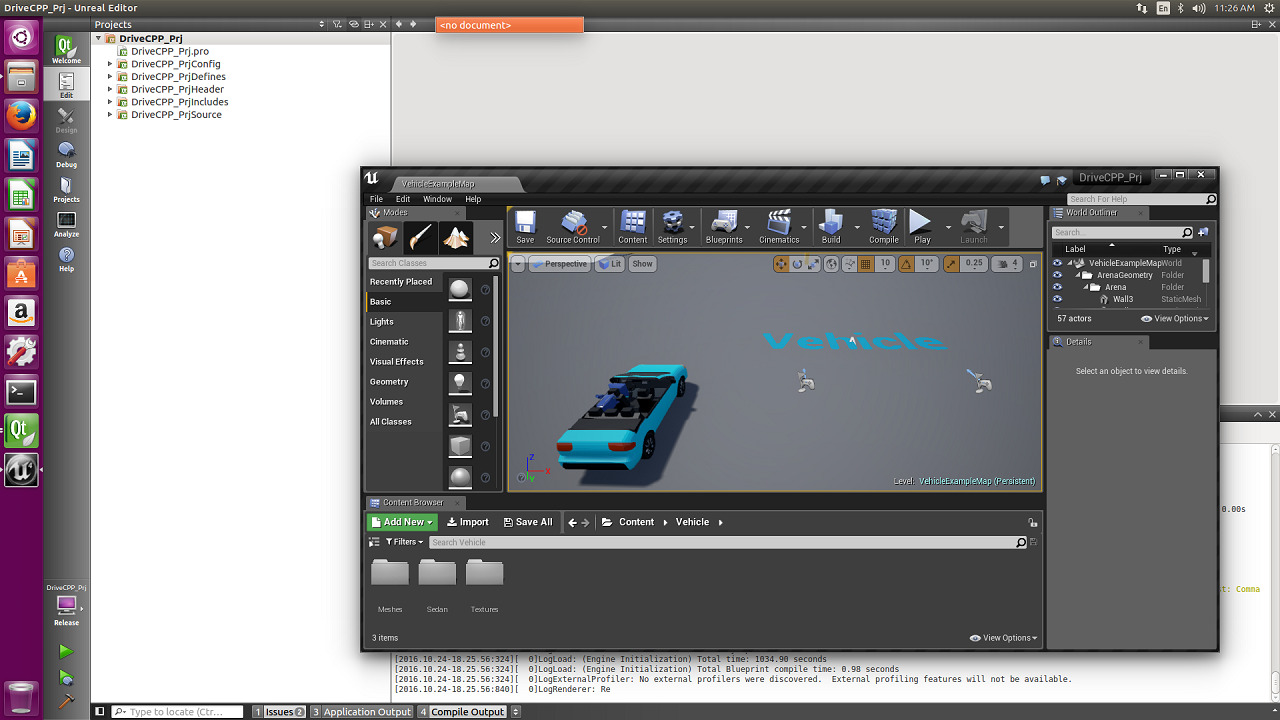The image size is (1280, 720).
Task: Toggle visibility eye for Wall3 actor
Action: pos(1057,299)
